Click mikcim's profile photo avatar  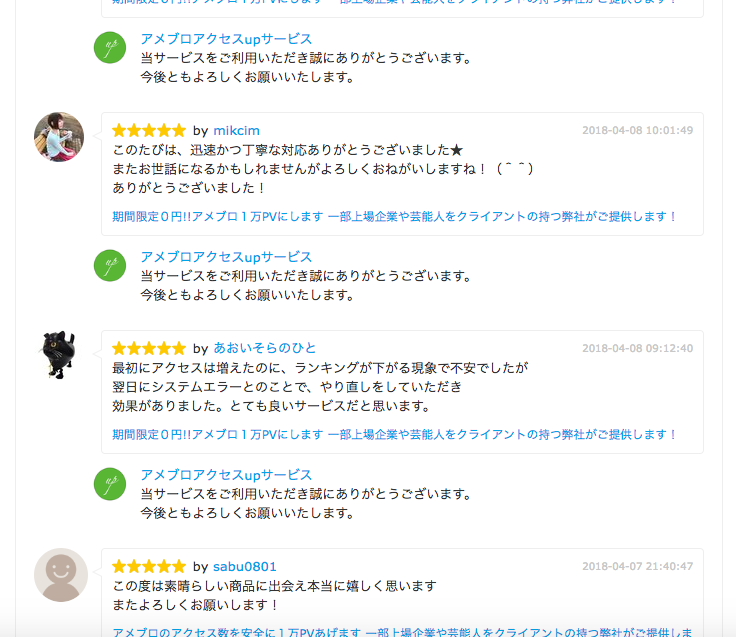click(x=59, y=137)
